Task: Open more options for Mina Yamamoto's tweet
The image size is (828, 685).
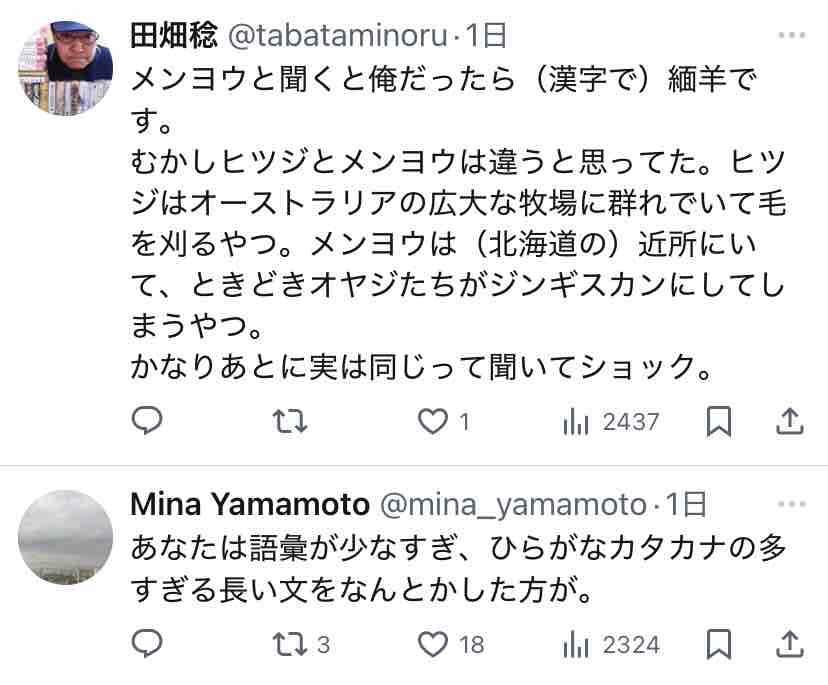Action: point(790,502)
